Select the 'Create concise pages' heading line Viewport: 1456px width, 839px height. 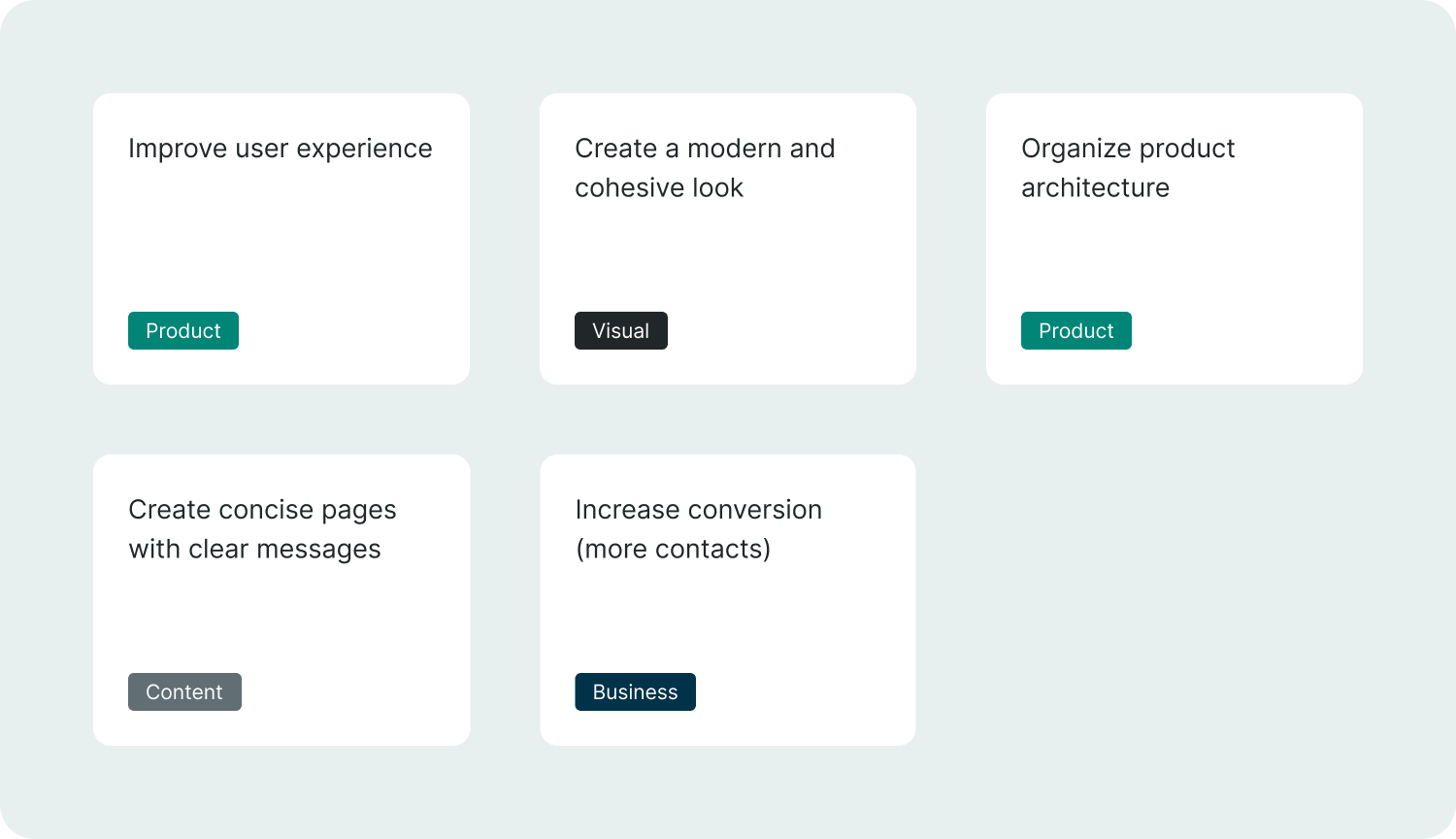click(262, 510)
